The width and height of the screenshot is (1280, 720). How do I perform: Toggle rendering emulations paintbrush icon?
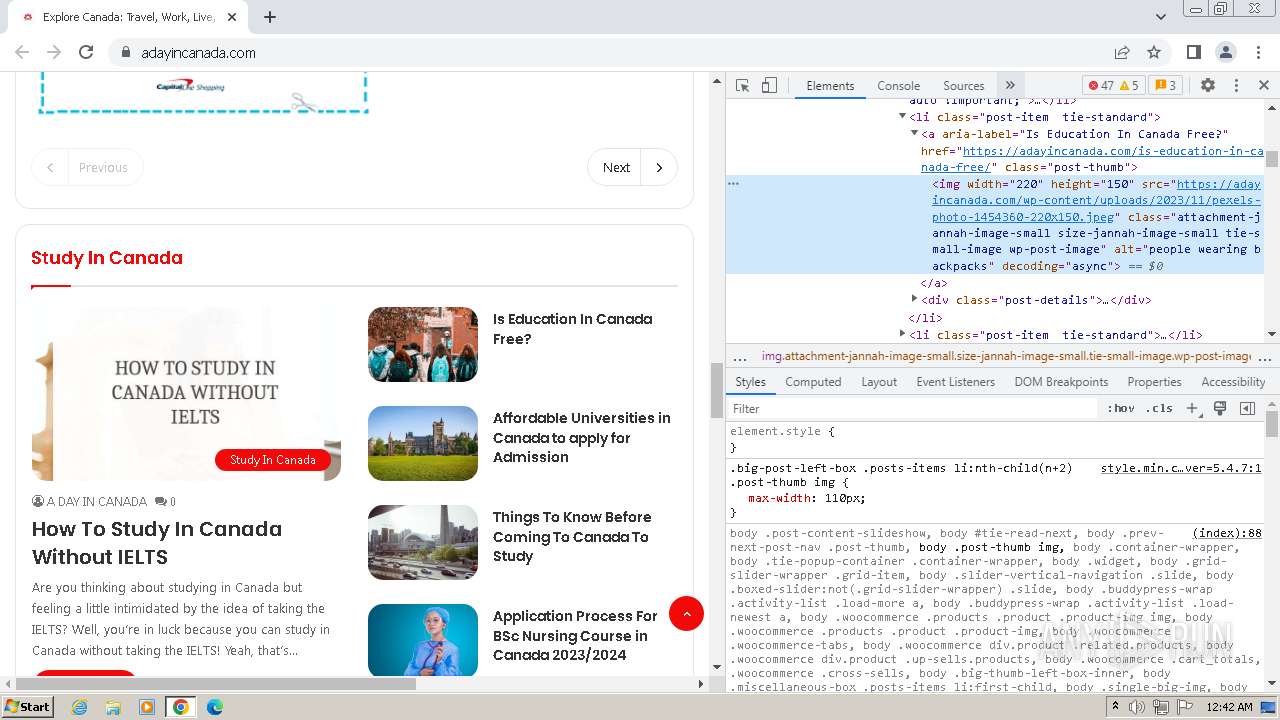coord(1220,409)
